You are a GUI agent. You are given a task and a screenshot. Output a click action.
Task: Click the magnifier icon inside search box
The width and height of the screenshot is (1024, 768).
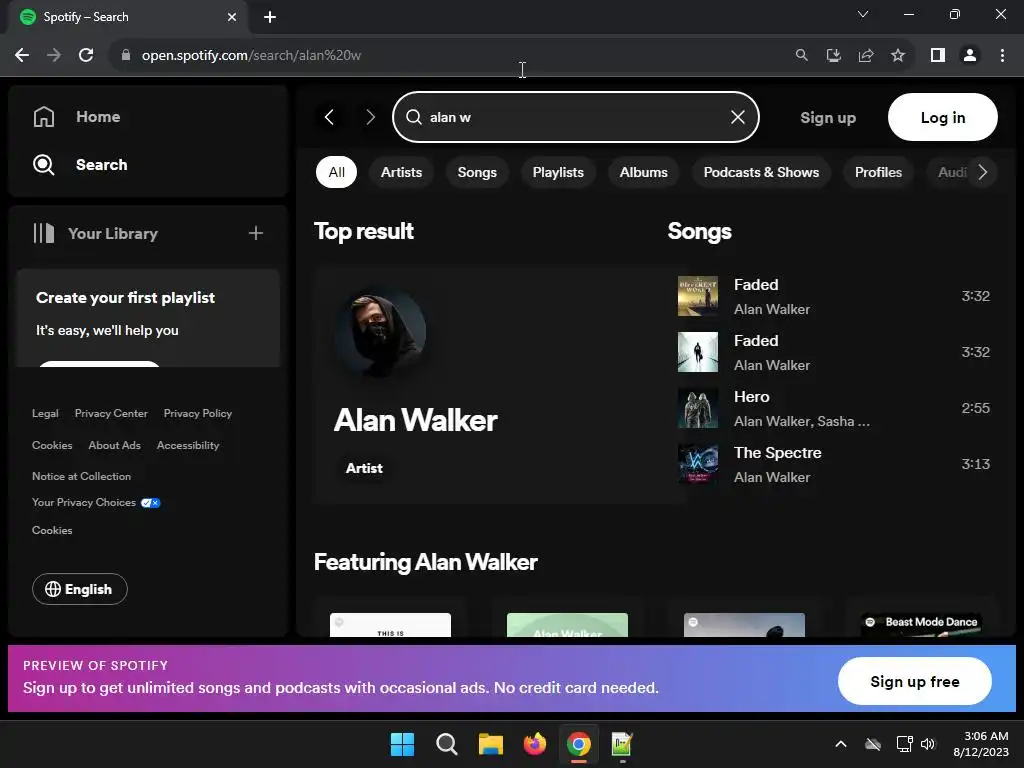[413, 117]
